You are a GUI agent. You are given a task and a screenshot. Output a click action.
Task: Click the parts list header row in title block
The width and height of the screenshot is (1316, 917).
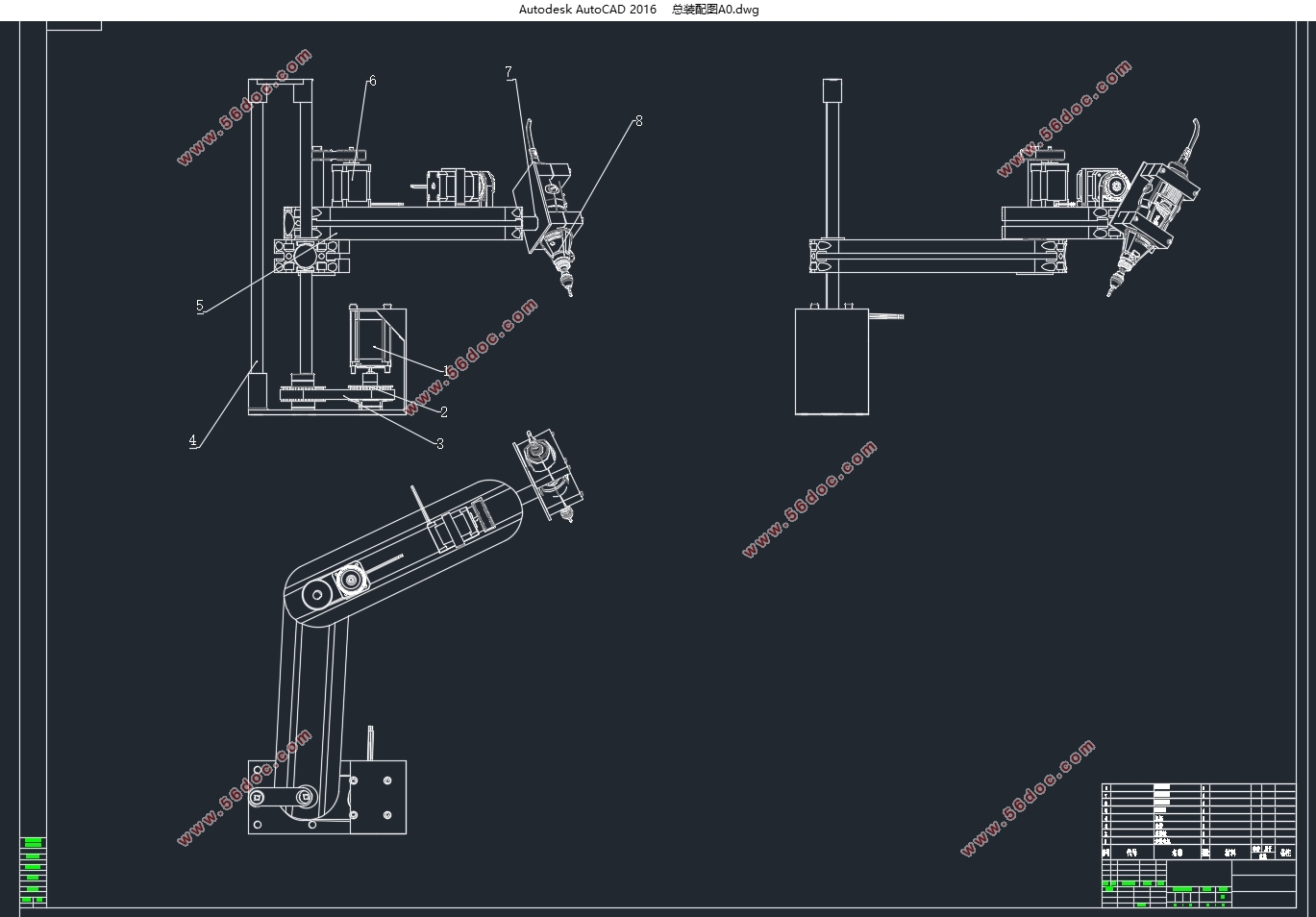(x=1198, y=852)
